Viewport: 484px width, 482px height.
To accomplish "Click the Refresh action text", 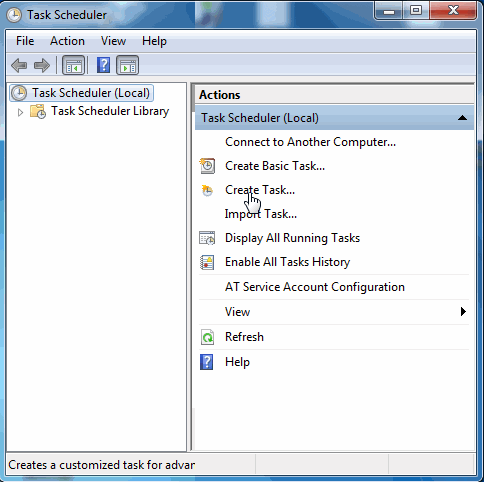I will pos(244,337).
